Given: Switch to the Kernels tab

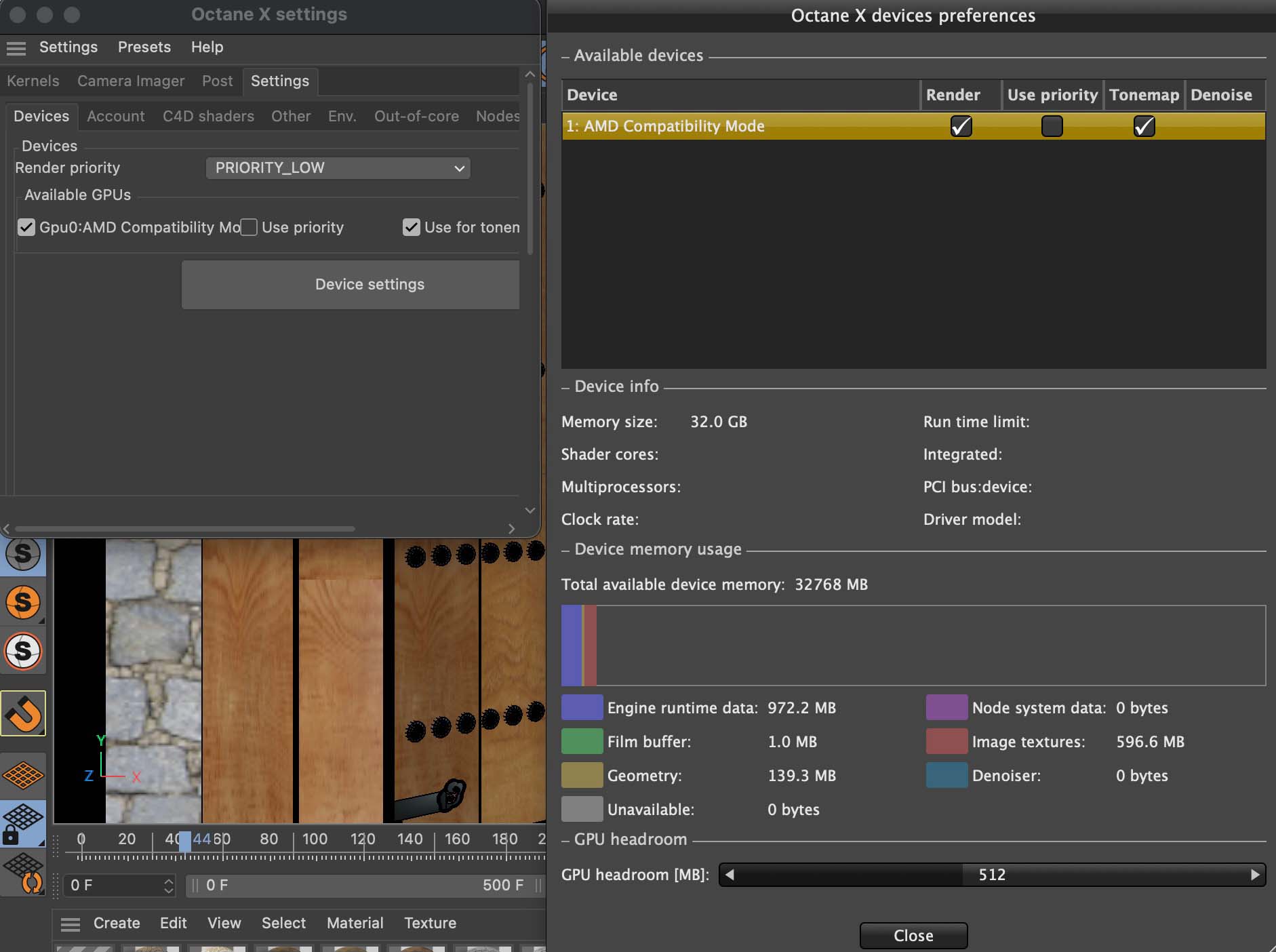Looking at the screenshot, I should (33, 81).
